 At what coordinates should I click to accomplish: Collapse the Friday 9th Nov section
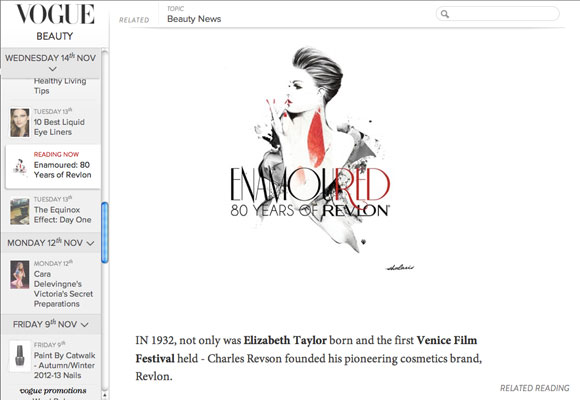point(85,325)
